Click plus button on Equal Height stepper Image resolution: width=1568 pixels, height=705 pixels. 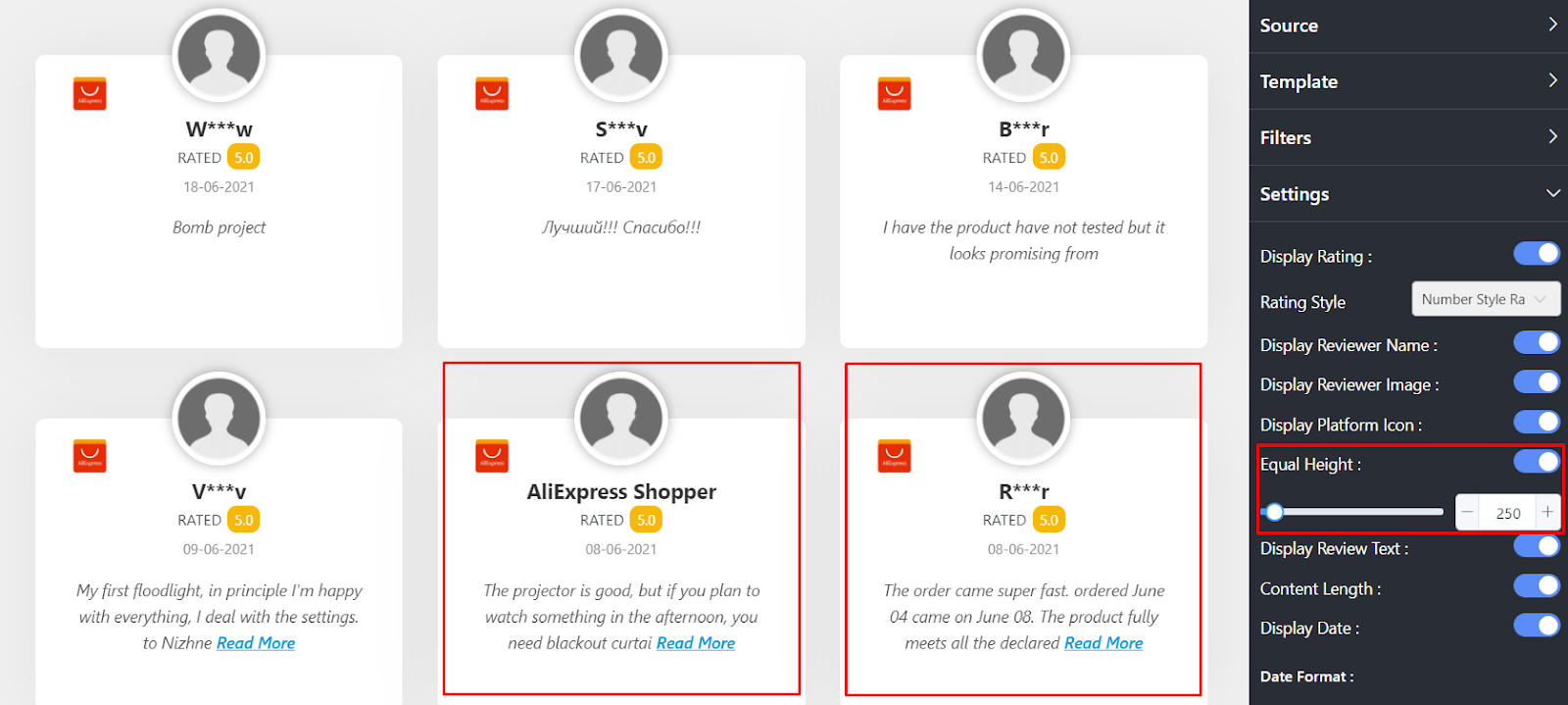pyautogui.click(x=1547, y=512)
